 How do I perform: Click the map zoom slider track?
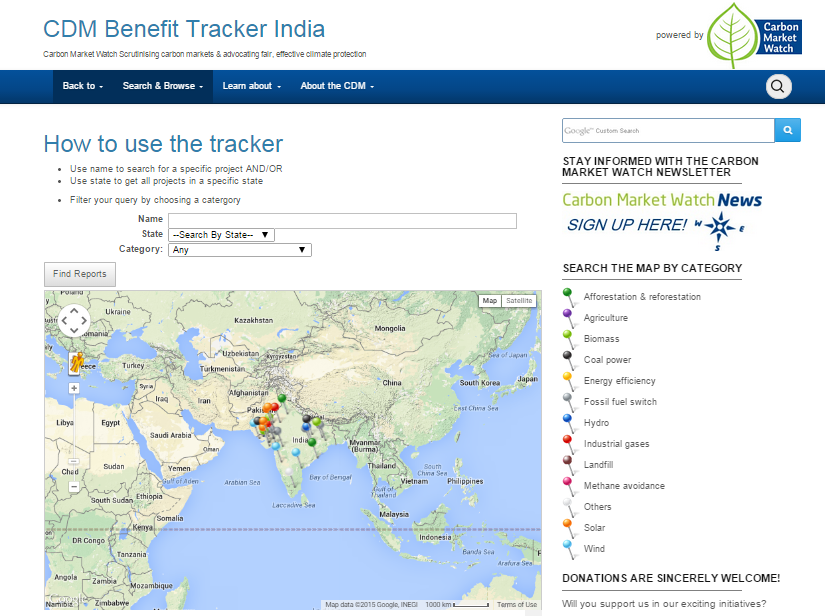74,437
